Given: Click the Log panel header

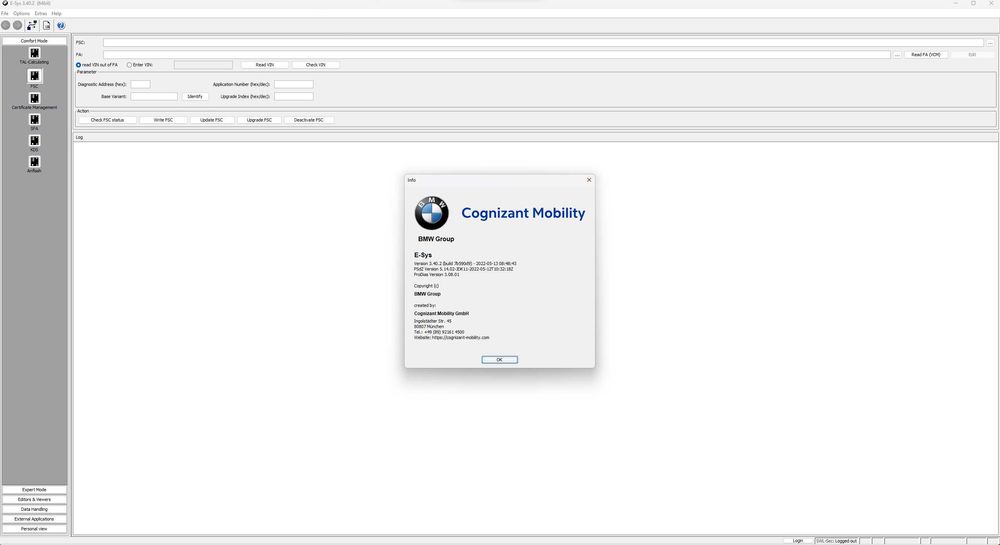Looking at the screenshot, I should (536, 137).
